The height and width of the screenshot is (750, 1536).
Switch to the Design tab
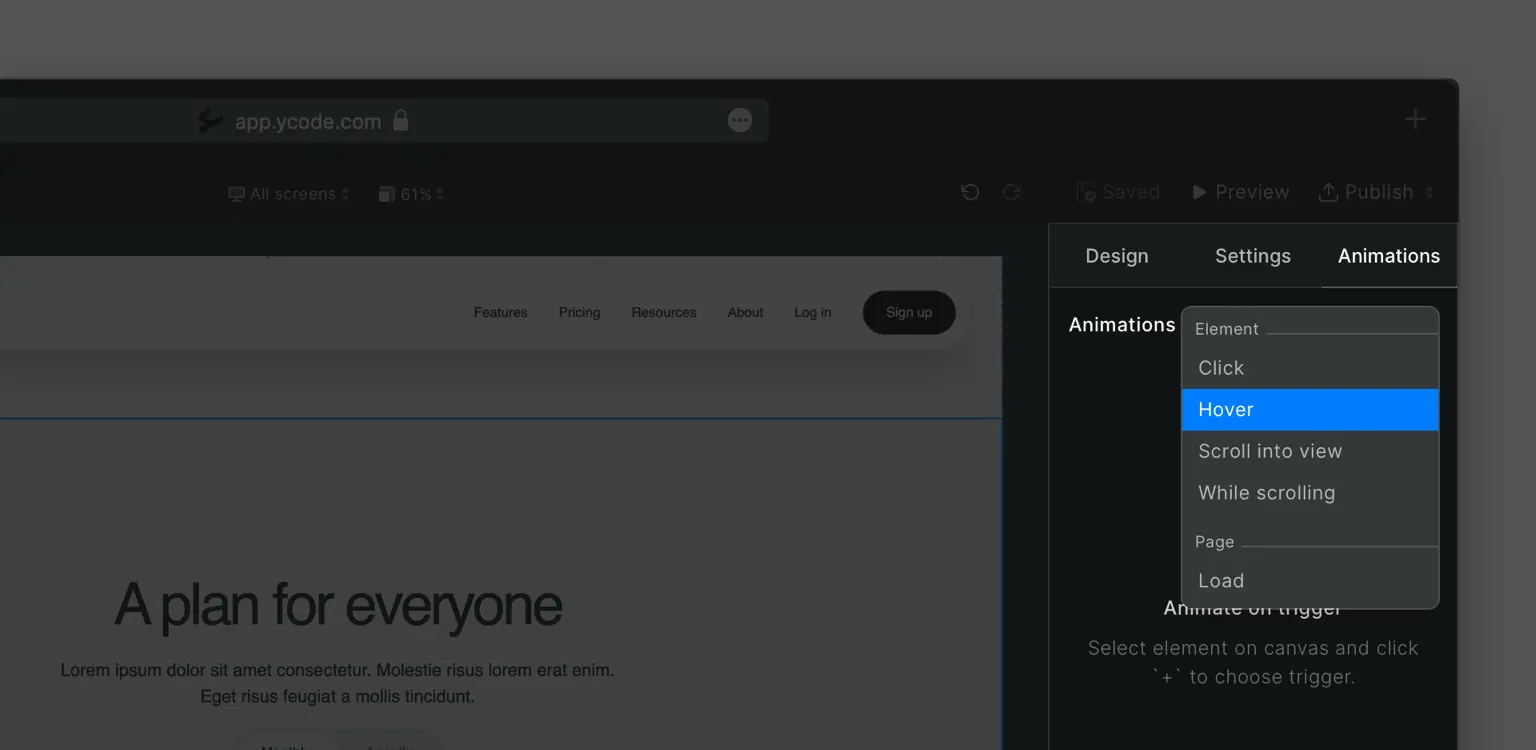(x=1117, y=256)
